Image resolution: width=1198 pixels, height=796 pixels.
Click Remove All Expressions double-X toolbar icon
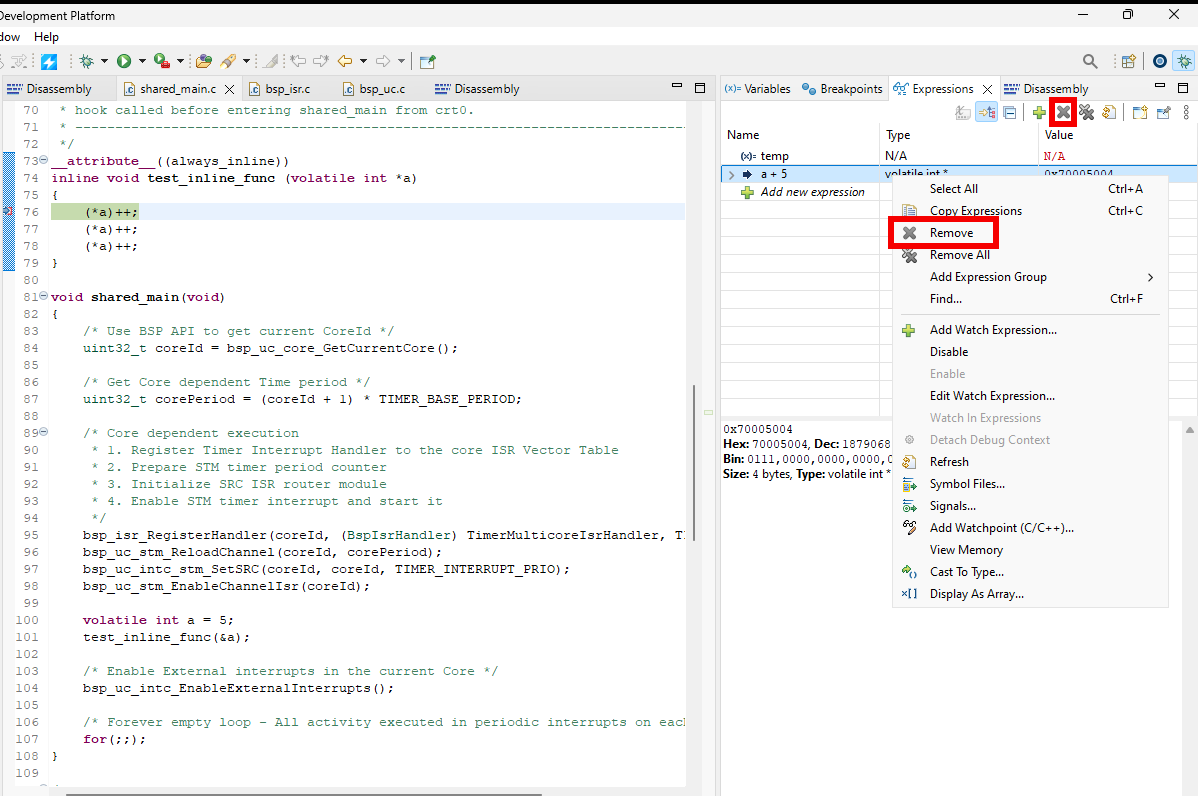coord(1086,113)
